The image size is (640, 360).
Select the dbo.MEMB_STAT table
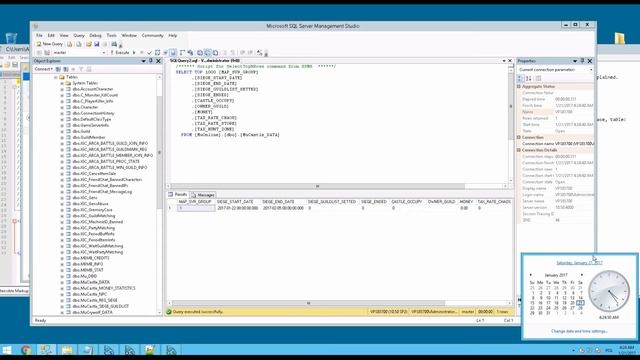[x=88, y=270]
